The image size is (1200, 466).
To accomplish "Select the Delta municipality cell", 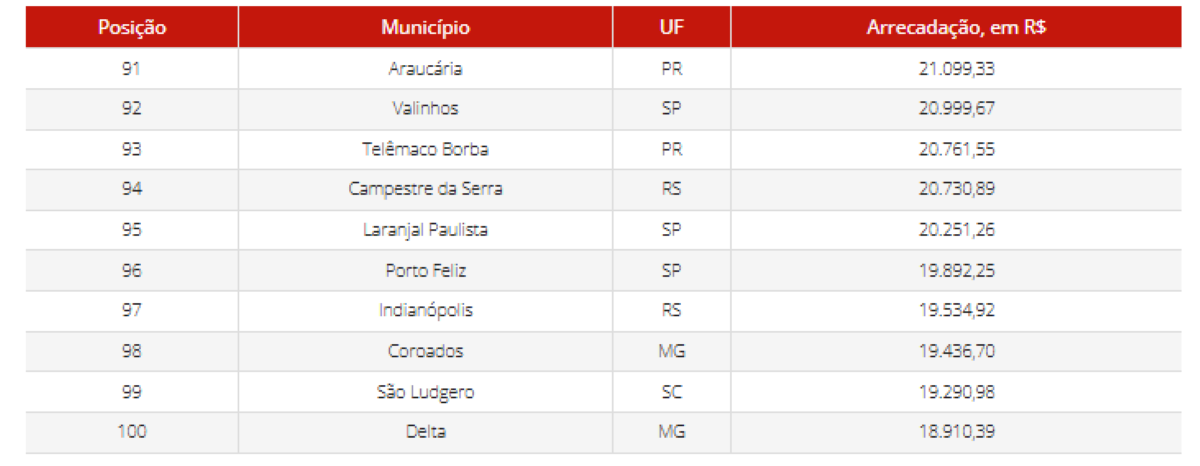I will pos(425,432).
